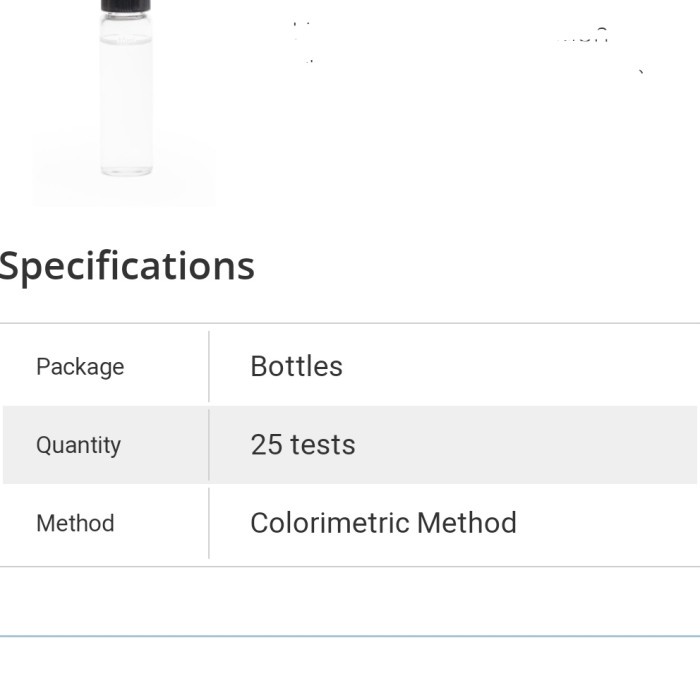The height and width of the screenshot is (700, 700).
Task: Click the Specifications heading
Action: click(126, 266)
